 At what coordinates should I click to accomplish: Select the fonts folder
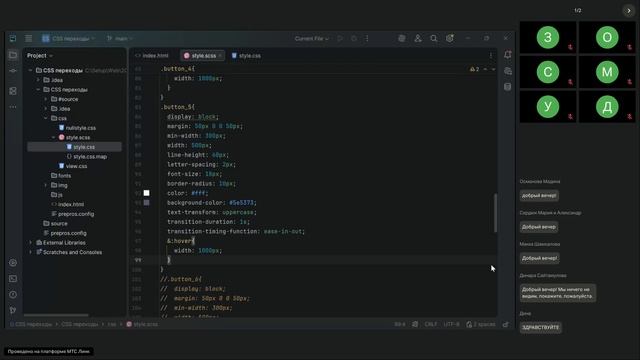(61, 176)
